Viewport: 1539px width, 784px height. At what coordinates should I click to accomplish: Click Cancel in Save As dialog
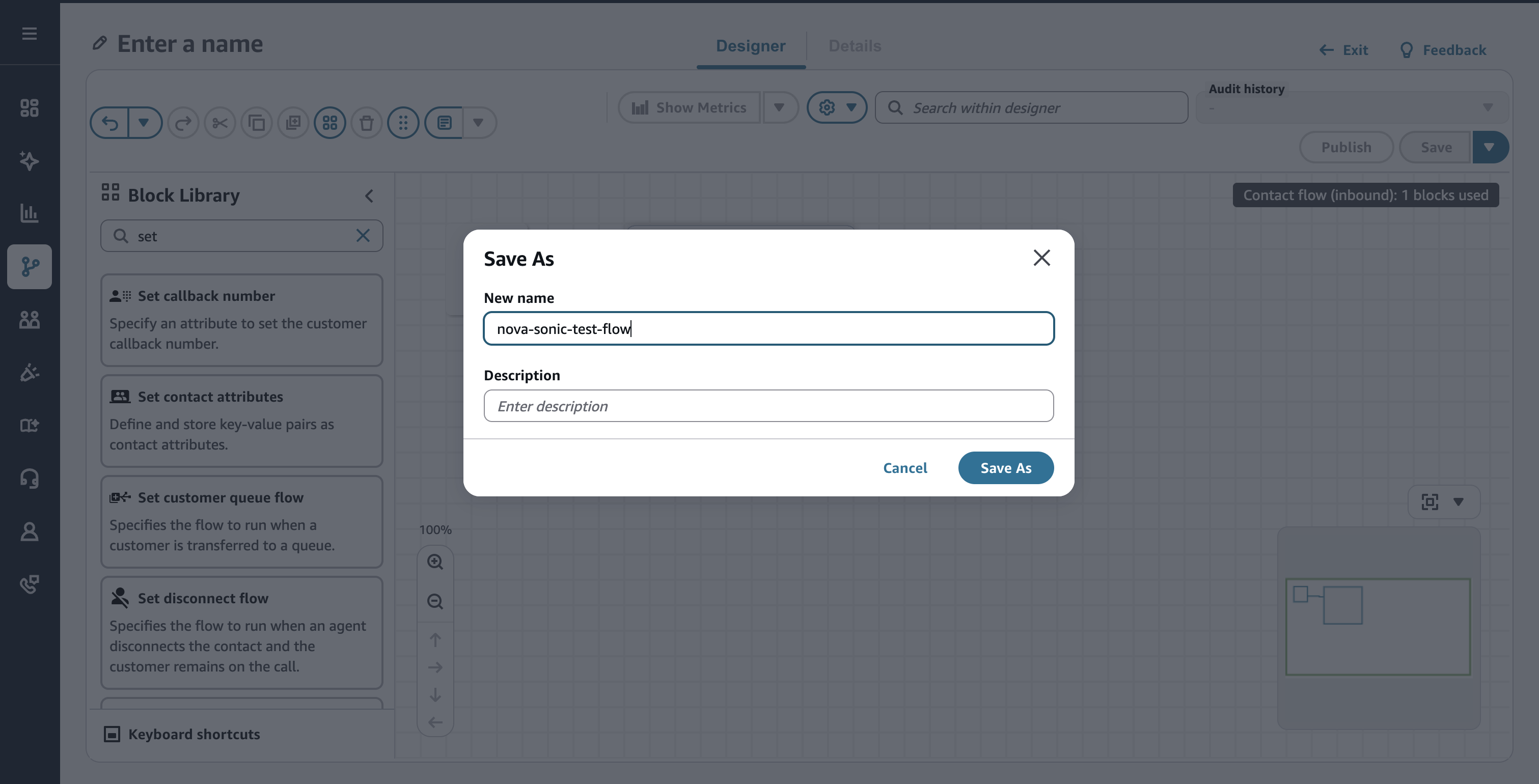[x=905, y=468]
